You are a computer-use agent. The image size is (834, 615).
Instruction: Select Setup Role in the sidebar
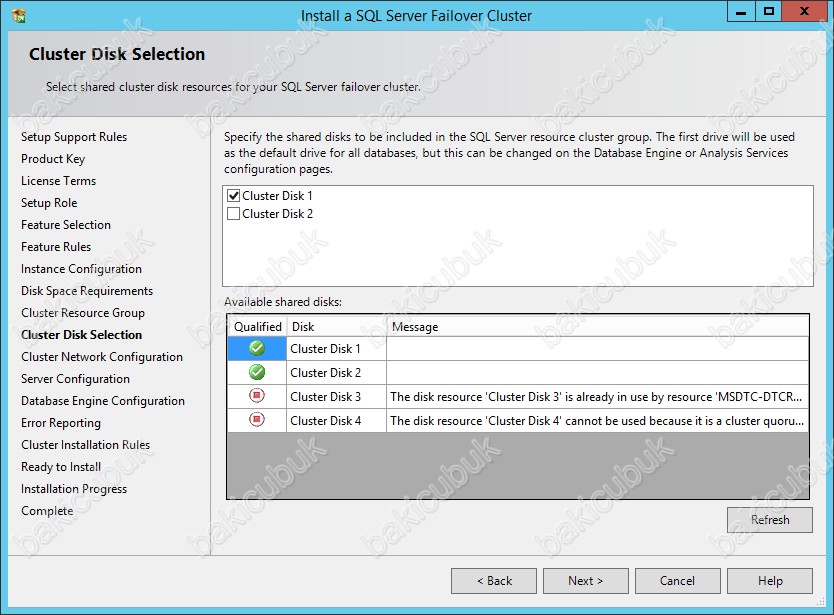pyautogui.click(x=49, y=203)
